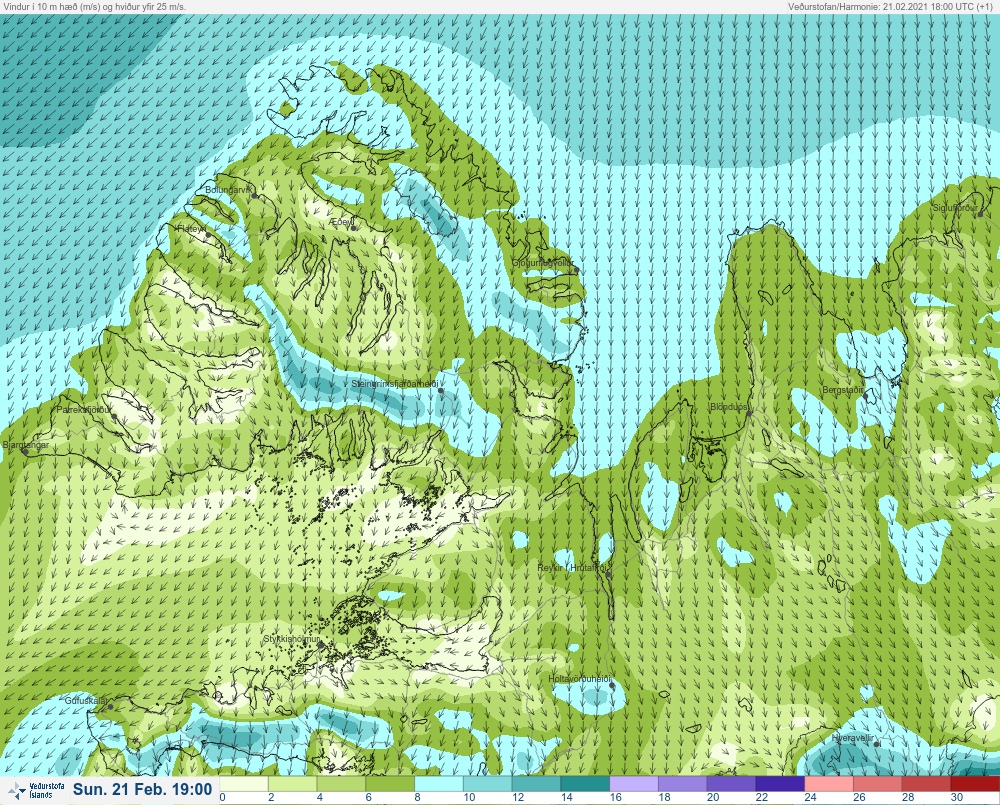Click the Veðurstofan/Harmonie model run text

click(x=890, y=6)
